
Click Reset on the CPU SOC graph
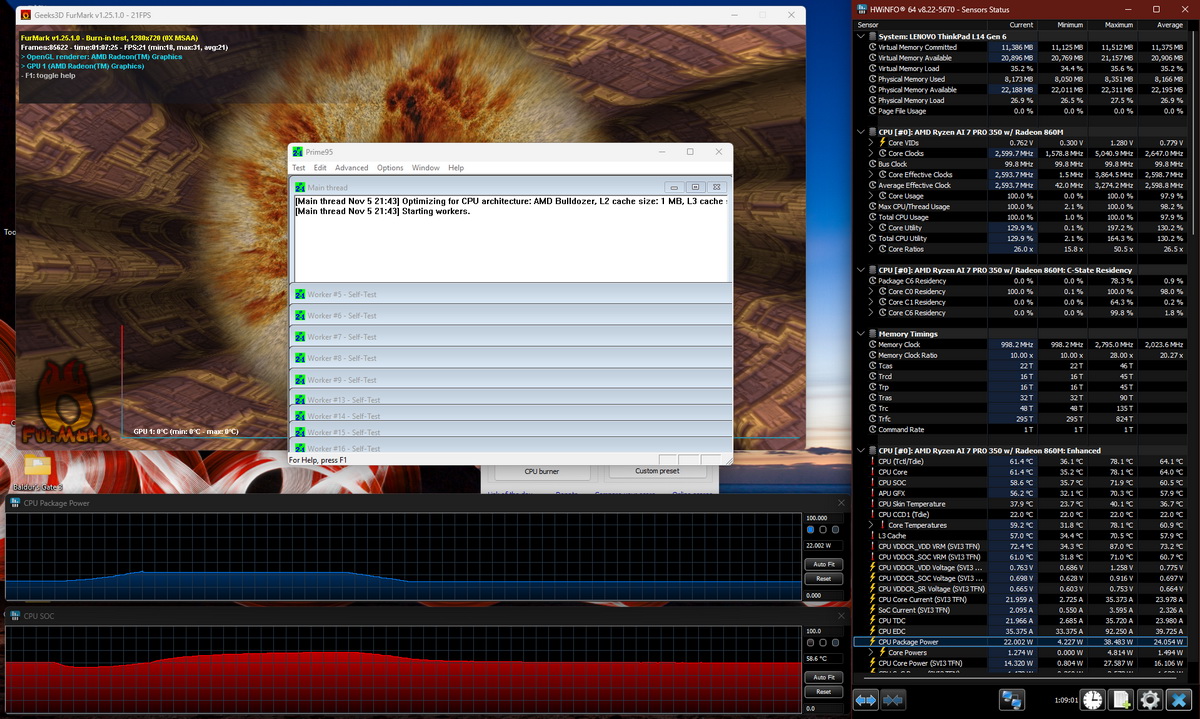823,691
